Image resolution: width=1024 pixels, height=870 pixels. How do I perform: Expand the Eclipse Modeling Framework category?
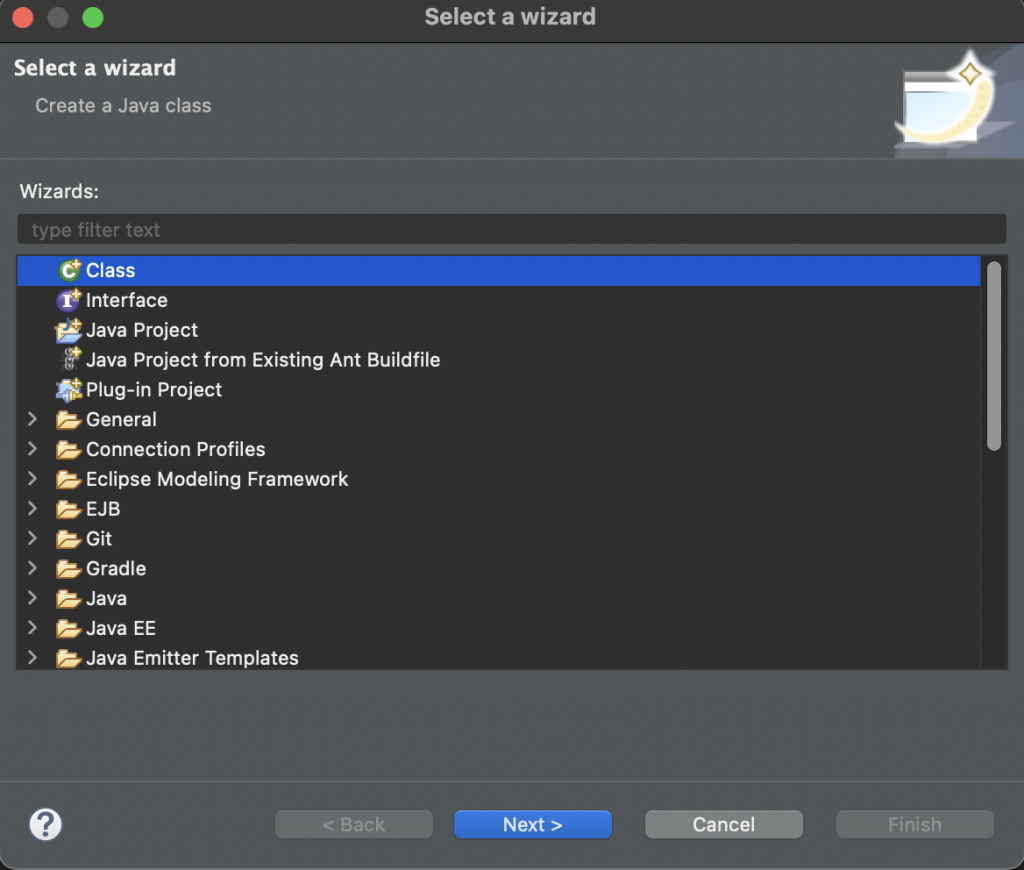[32, 479]
